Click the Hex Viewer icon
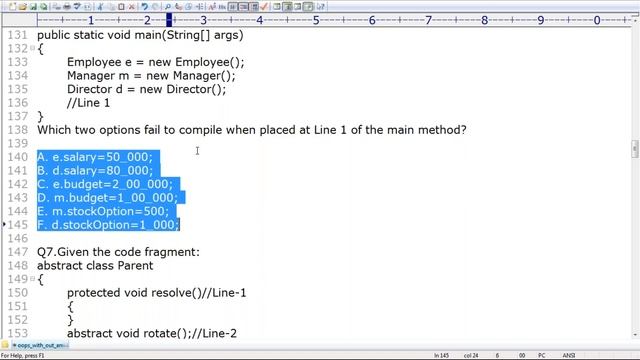 (221, 7)
